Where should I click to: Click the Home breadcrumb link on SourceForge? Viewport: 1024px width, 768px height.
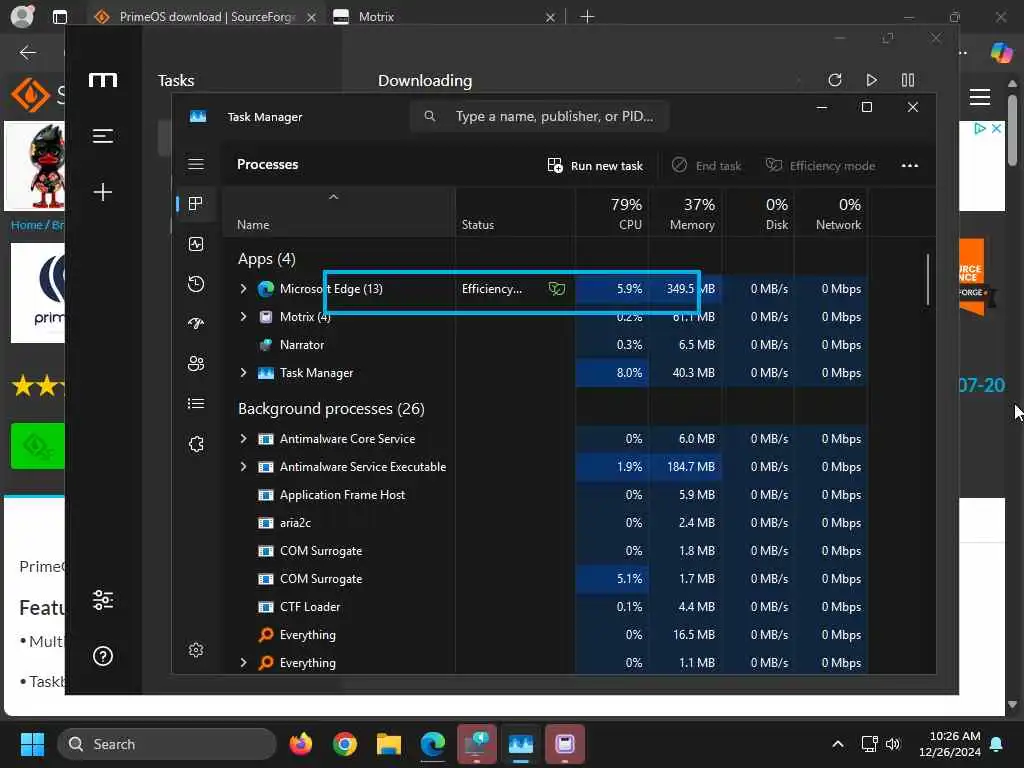[27, 225]
